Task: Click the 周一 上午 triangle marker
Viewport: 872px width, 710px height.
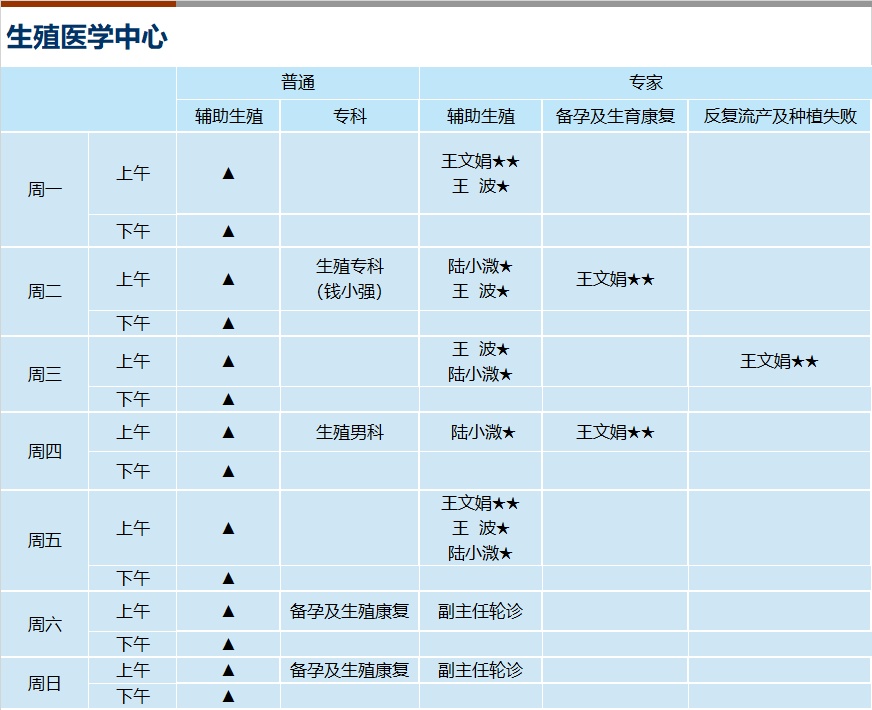Action: [x=229, y=173]
